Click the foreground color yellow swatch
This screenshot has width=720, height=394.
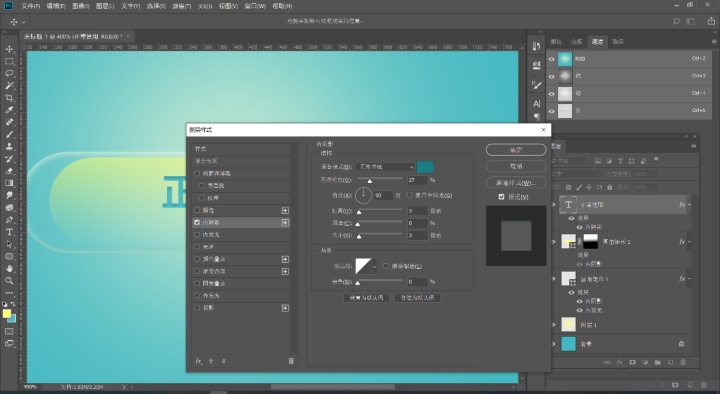(x=7, y=314)
